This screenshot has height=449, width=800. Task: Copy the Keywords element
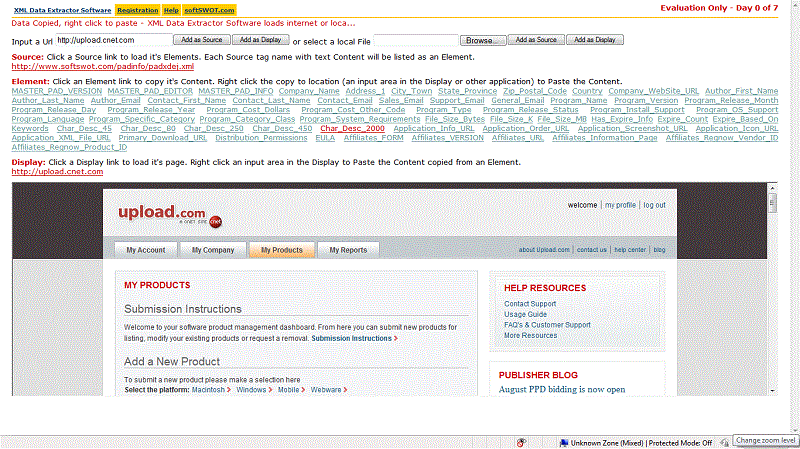[30, 129]
